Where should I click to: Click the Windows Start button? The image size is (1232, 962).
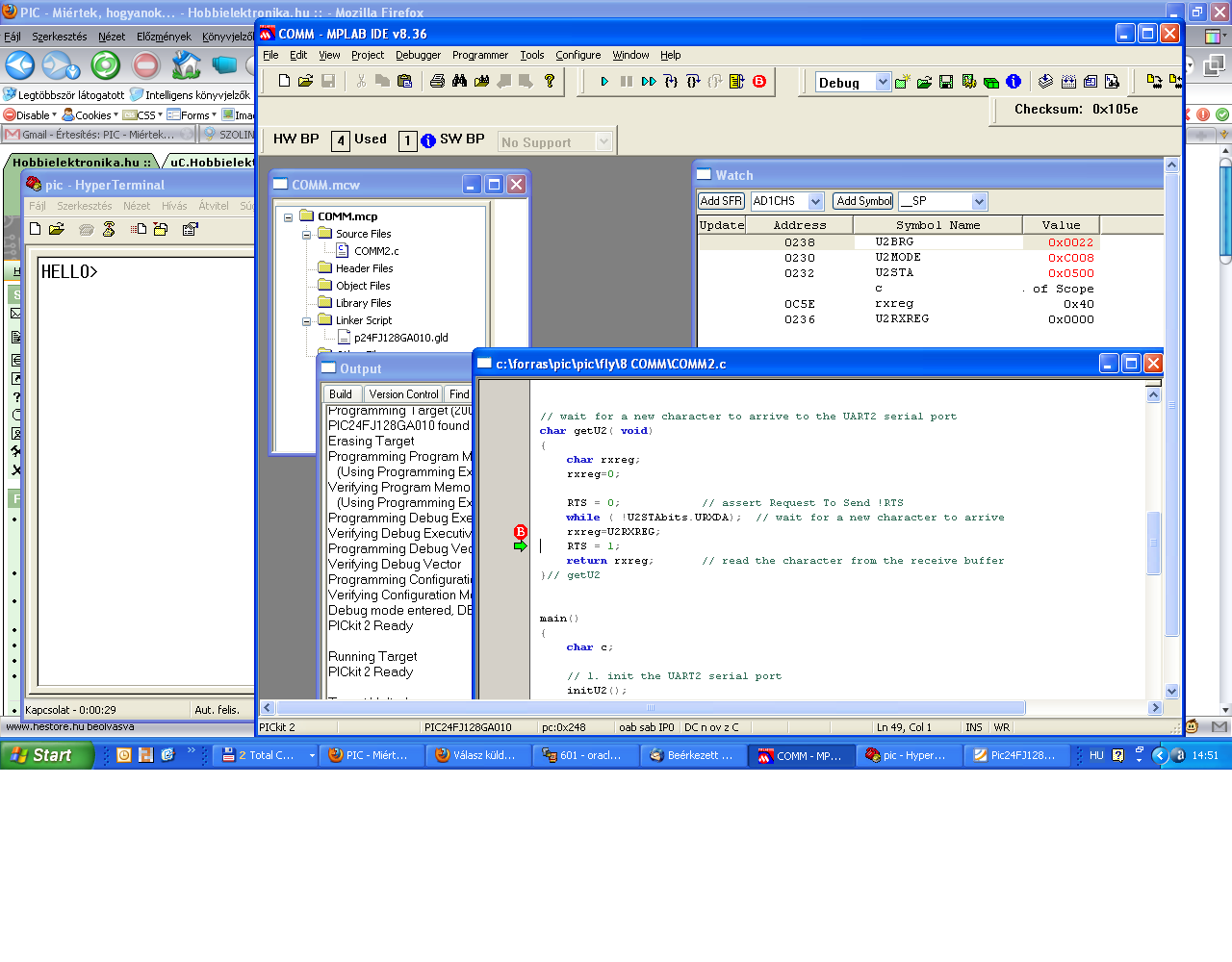(46, 755)
